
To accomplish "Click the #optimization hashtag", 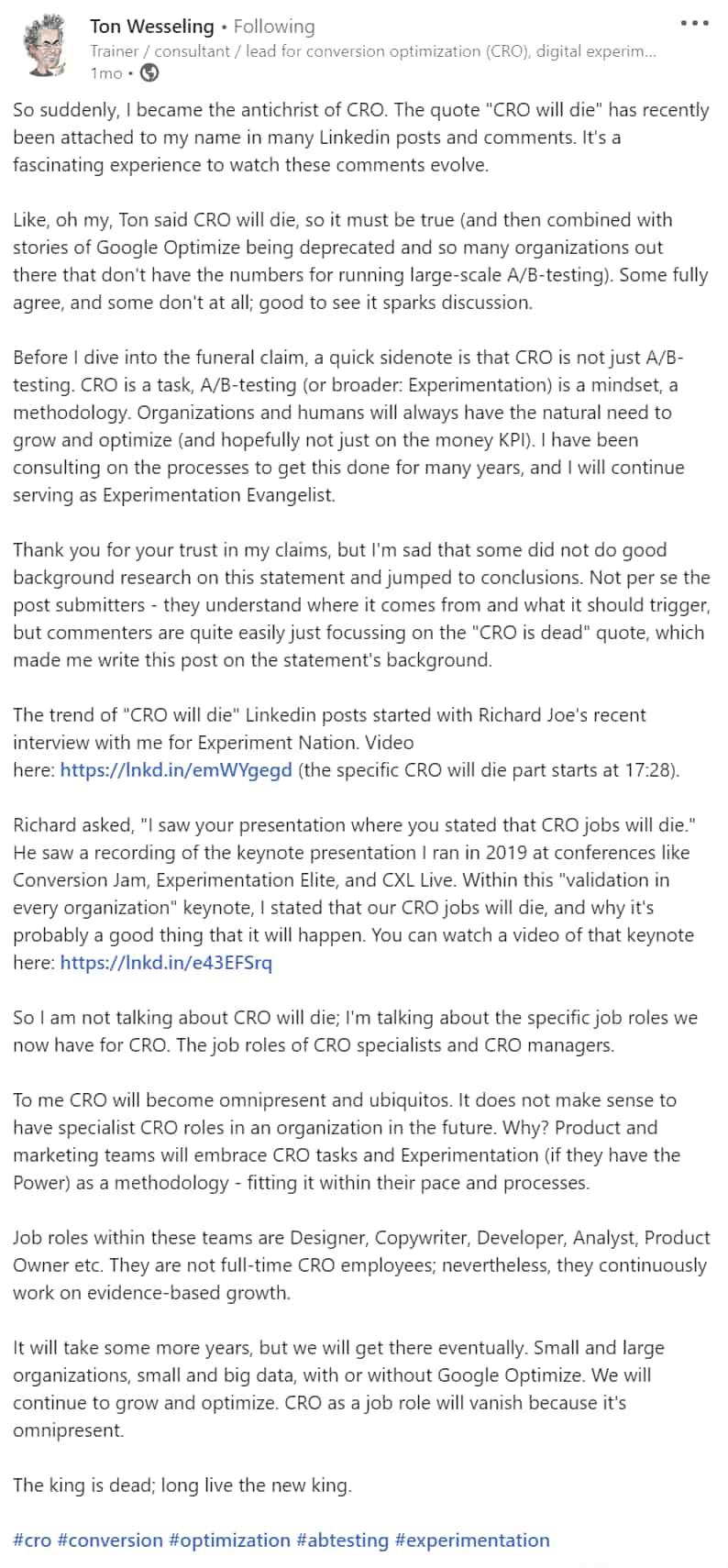I will pyautogui.click(x=232, y=1540).
